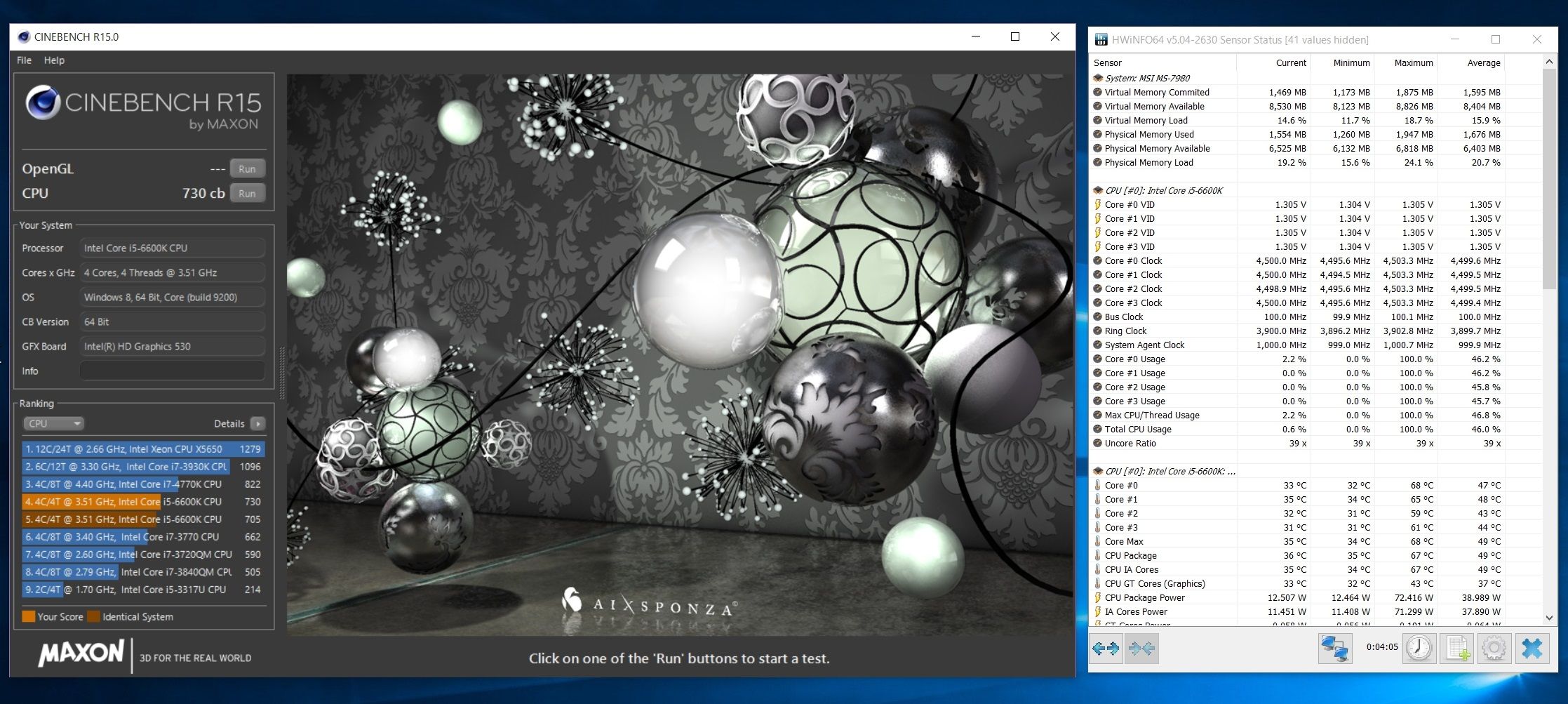This screenshot has width=1568, height=704.
Task: Select ranking entry 5 with score 705
Action: tap(143, 519)
